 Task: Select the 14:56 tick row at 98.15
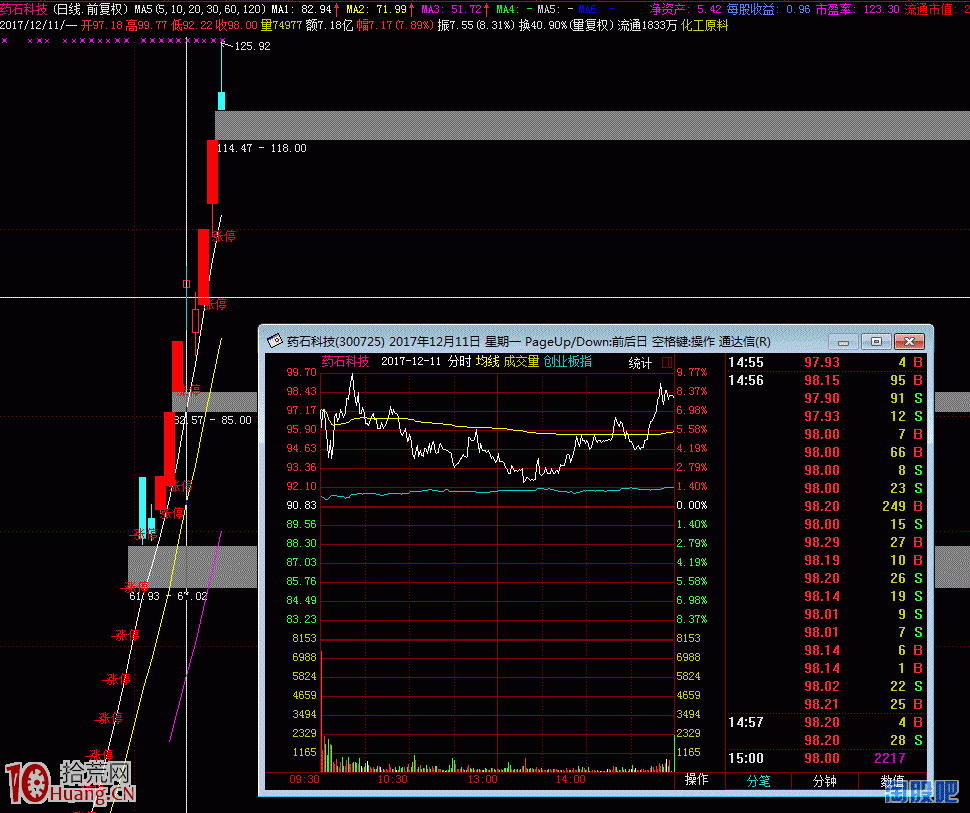pos(826,380)
